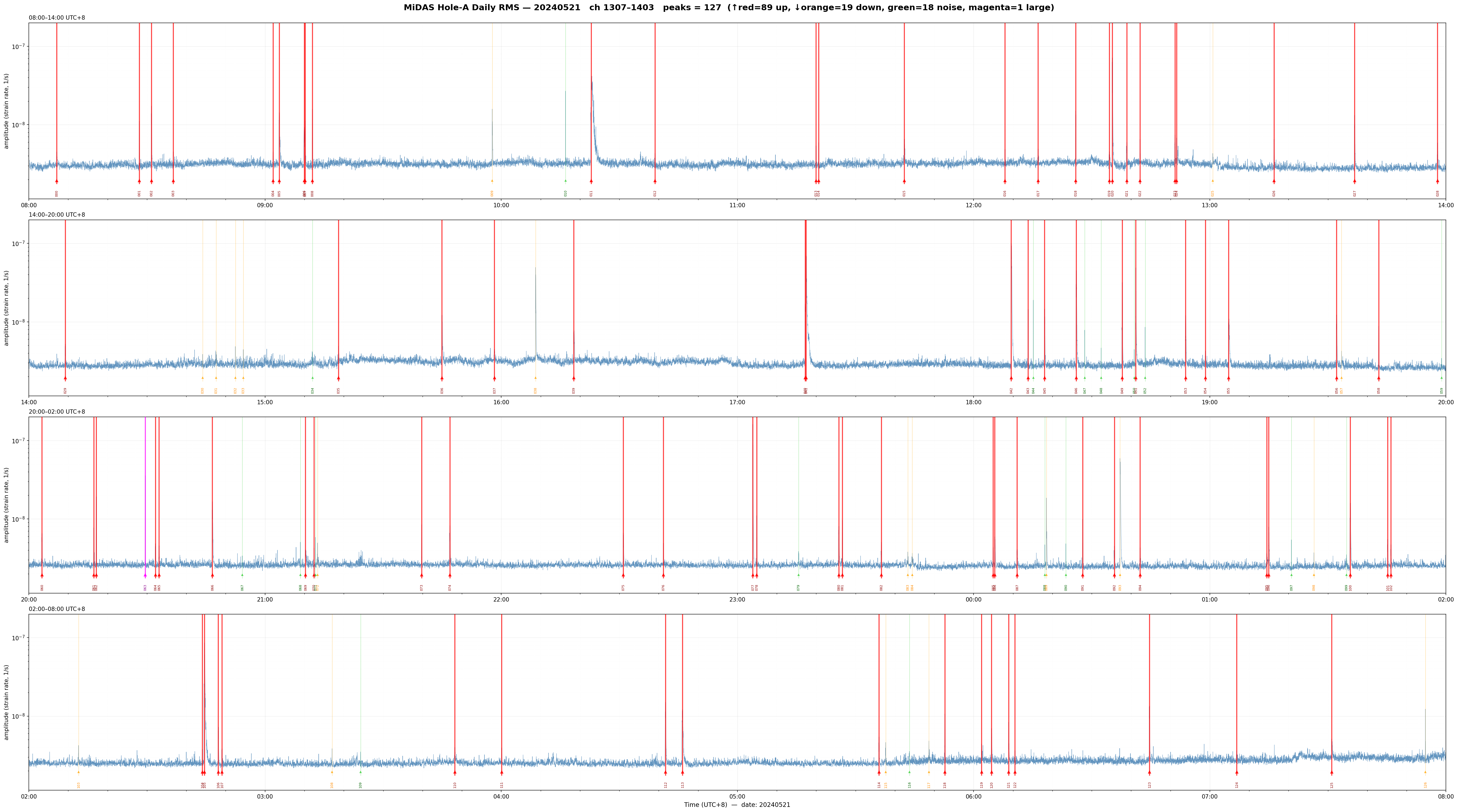The image size is (1458, 812).
Task: Click the red peak marker labeled 000
Action: pyautogui.click(x=57, y=181)
